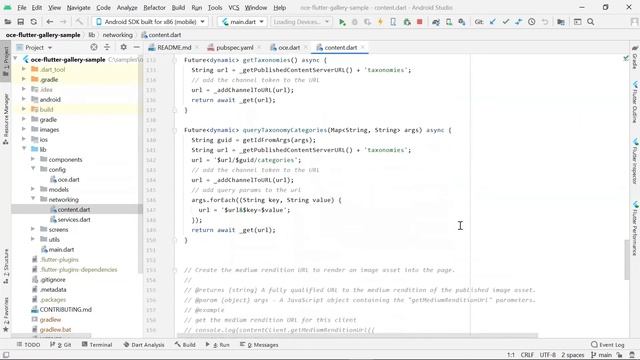
Task: Expand the models folder
Action: tap(33, 189)
